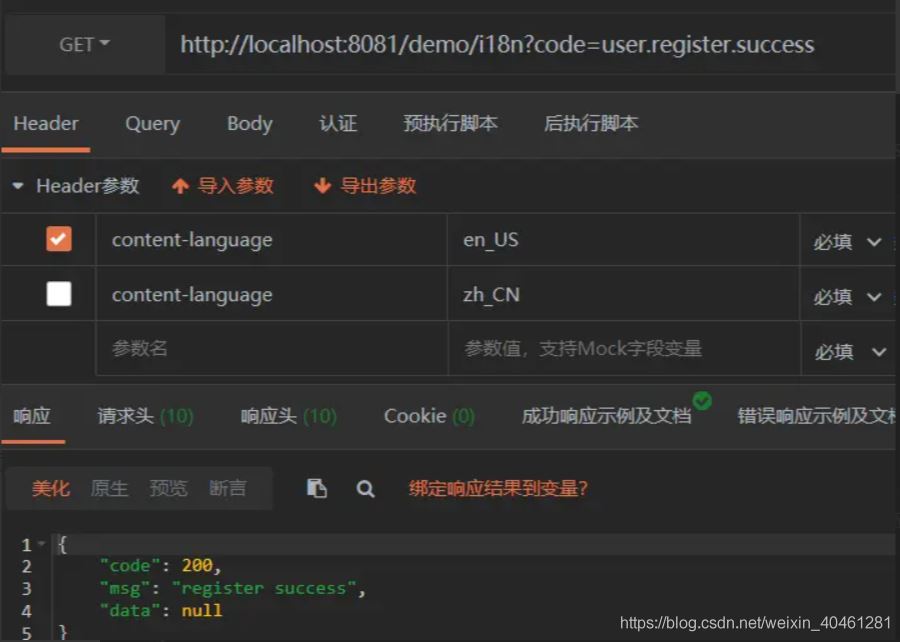This screenshot has width=900, height=642.
Task: Click the 导入参数 import arrow icon
Action: tap(181, 186)
